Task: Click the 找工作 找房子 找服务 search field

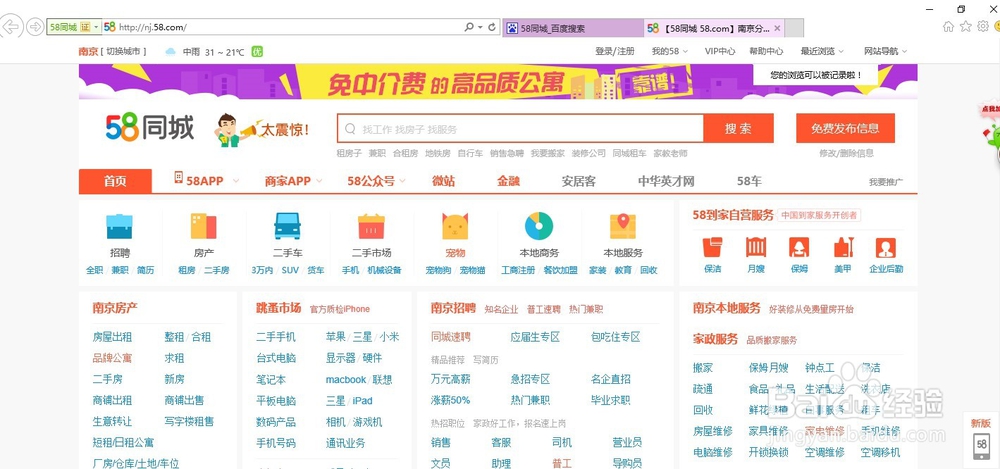Action: (x=520, y=128)
